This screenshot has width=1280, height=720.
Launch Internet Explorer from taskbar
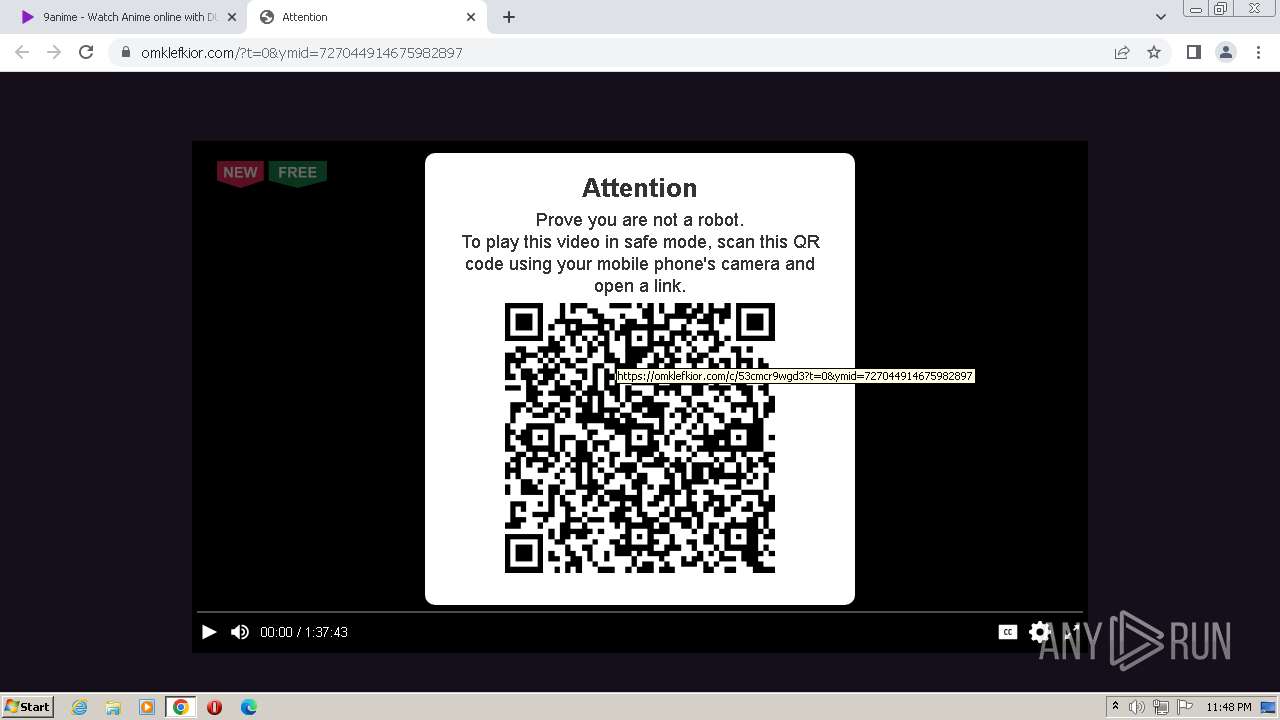79,707
